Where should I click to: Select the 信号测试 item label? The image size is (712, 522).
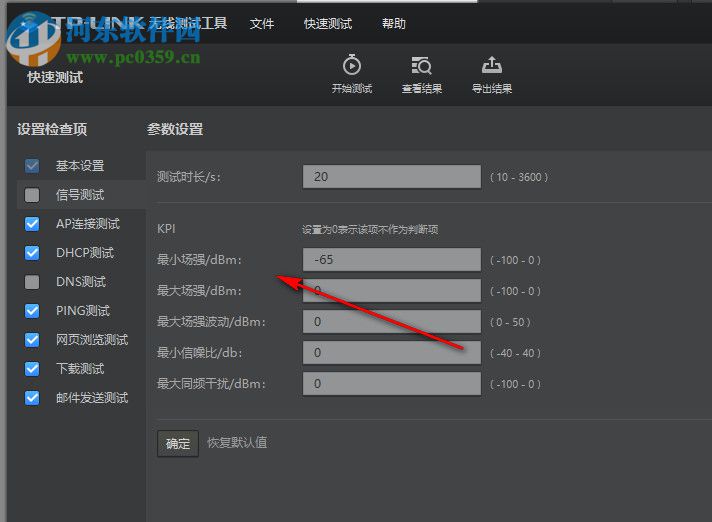[x=80, y=195]
